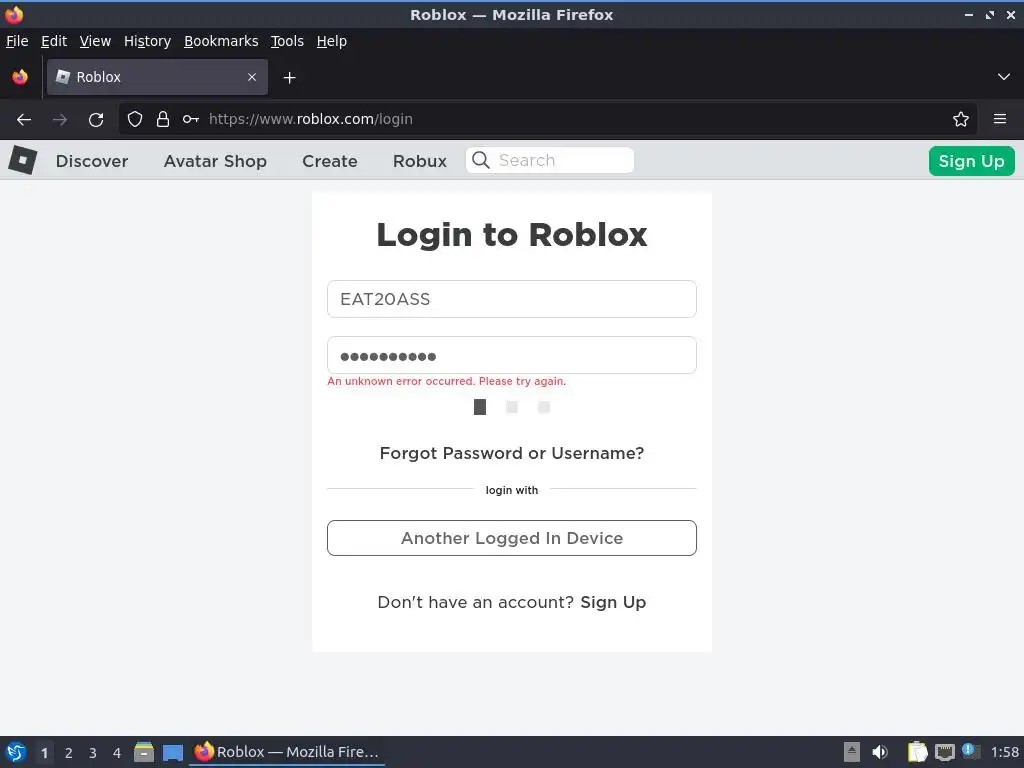Open the History menu
The image size is (1024, 768).
tap(148, 41)
